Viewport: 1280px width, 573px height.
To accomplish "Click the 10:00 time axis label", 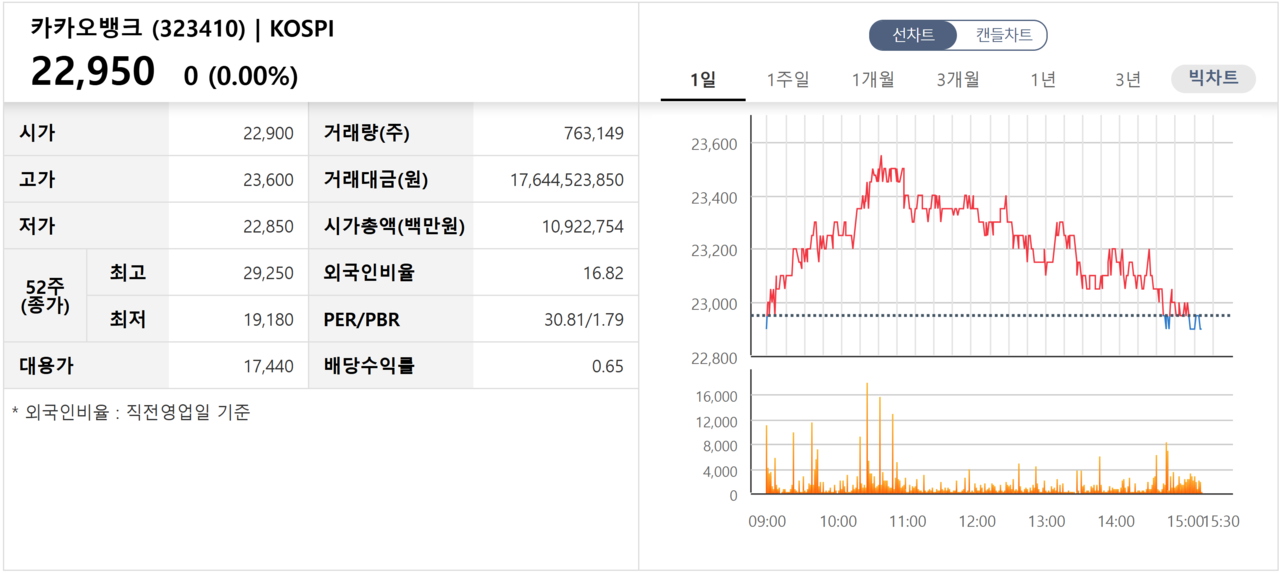I will (x=838, y=521).
